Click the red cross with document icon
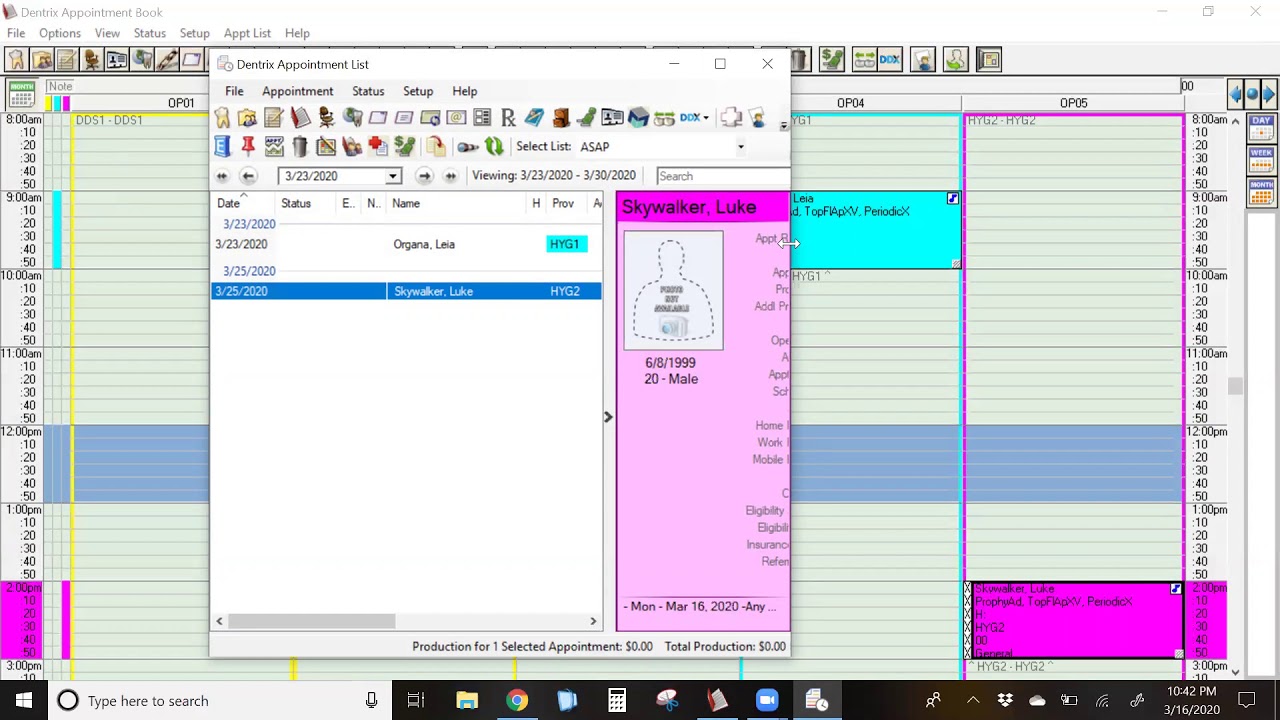This screenshot has height=720, width=1280. click(x=378, y=147)
